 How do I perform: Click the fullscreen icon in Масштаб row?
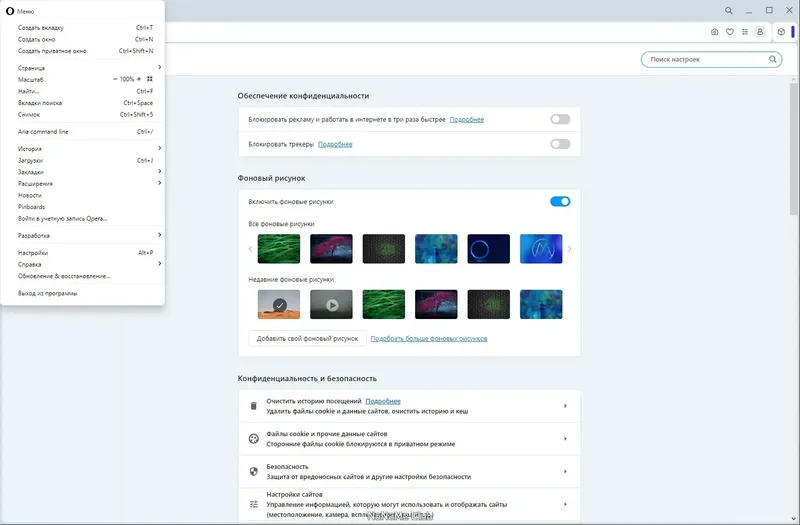coord(149,79)
